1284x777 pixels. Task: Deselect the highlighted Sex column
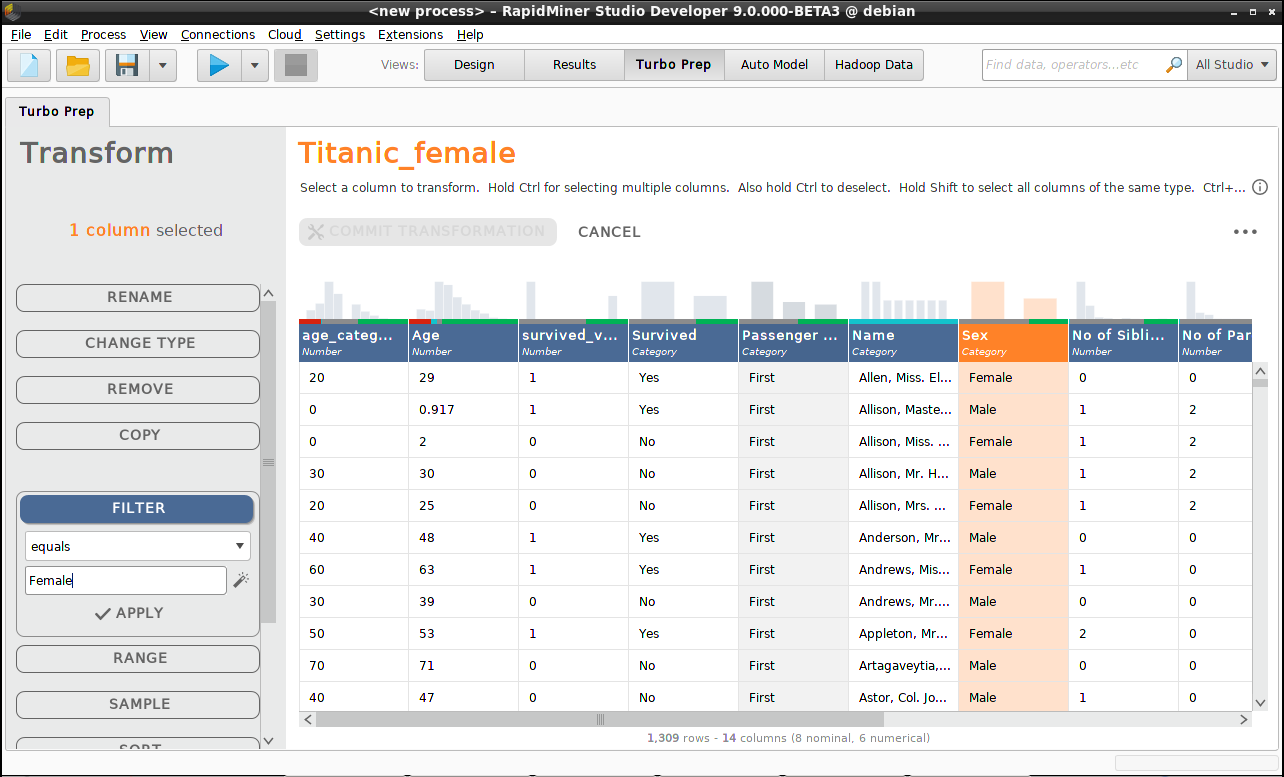click(1013, 343)
